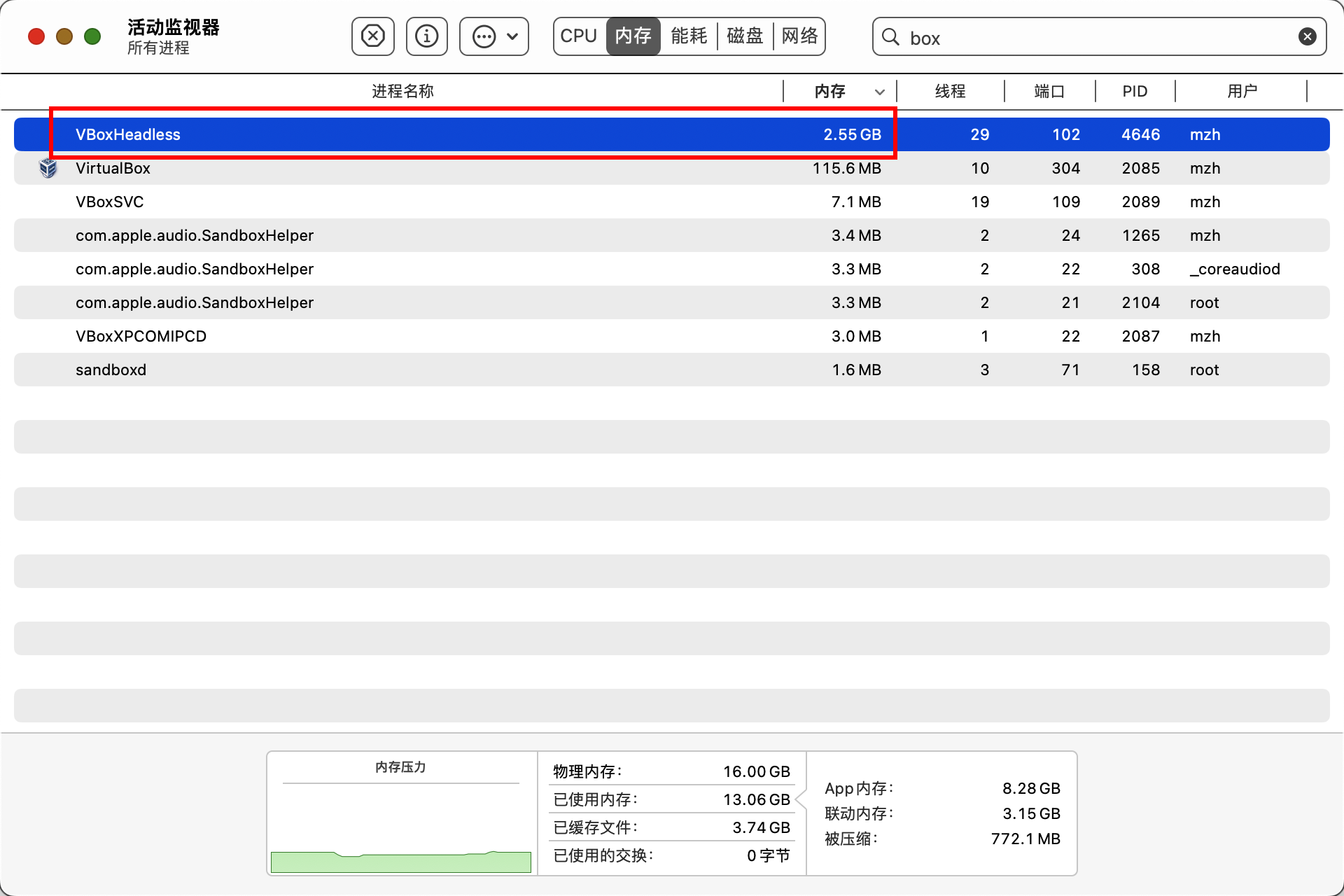Click the 联动内存 3.15 GB entry
This screenshot has width=1344, height=896.
pyautogui.click(x=942, y=813)
